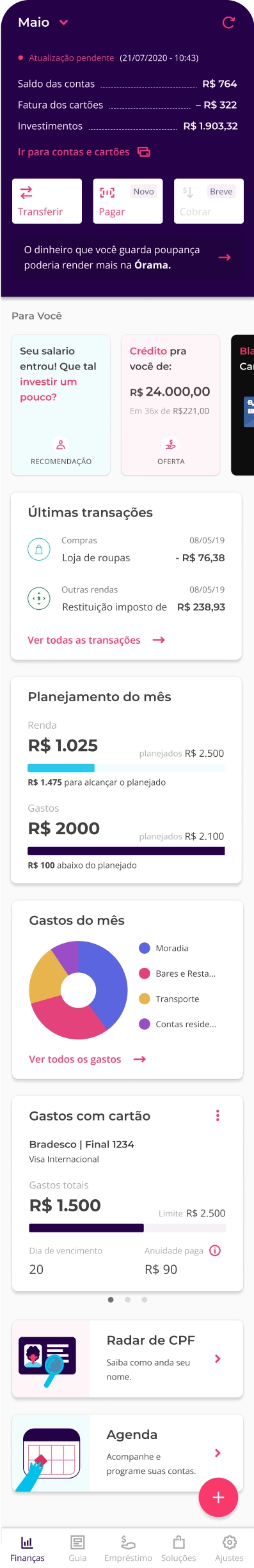Open Ver todos os gastos link
The image size is (254, 1568).
[x=87, y=1059]
